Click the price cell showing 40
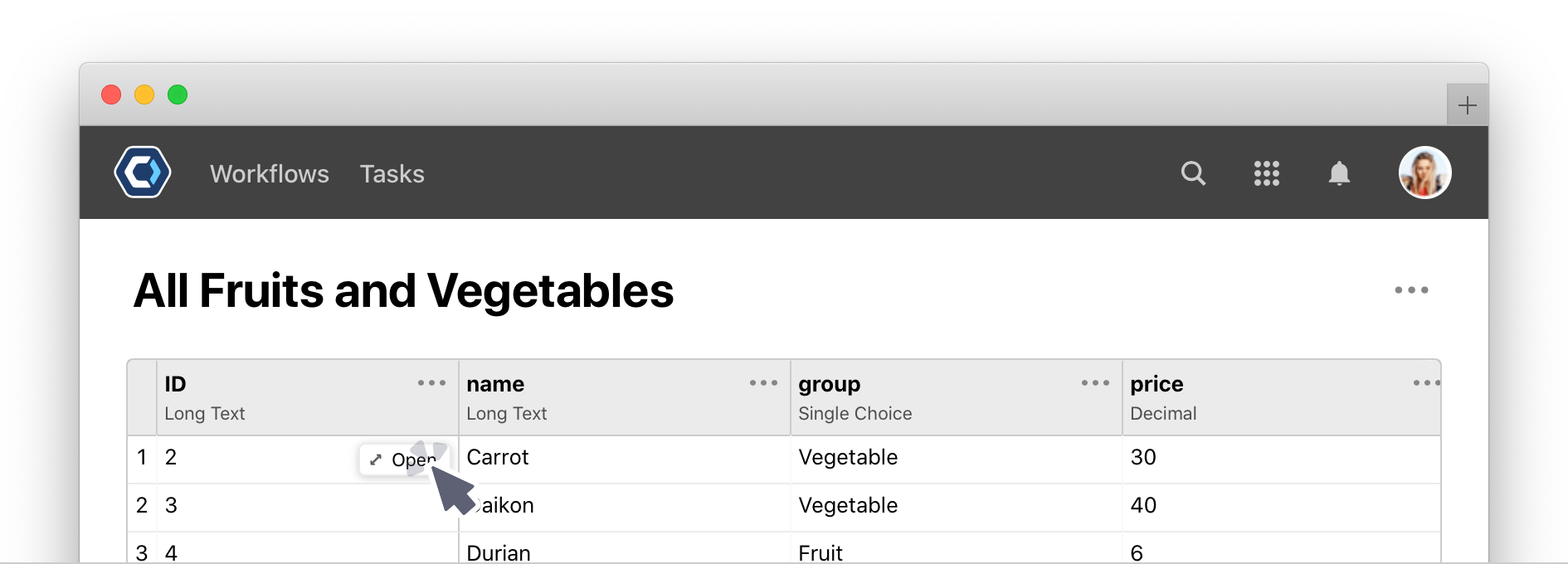 pos(1281,506)
